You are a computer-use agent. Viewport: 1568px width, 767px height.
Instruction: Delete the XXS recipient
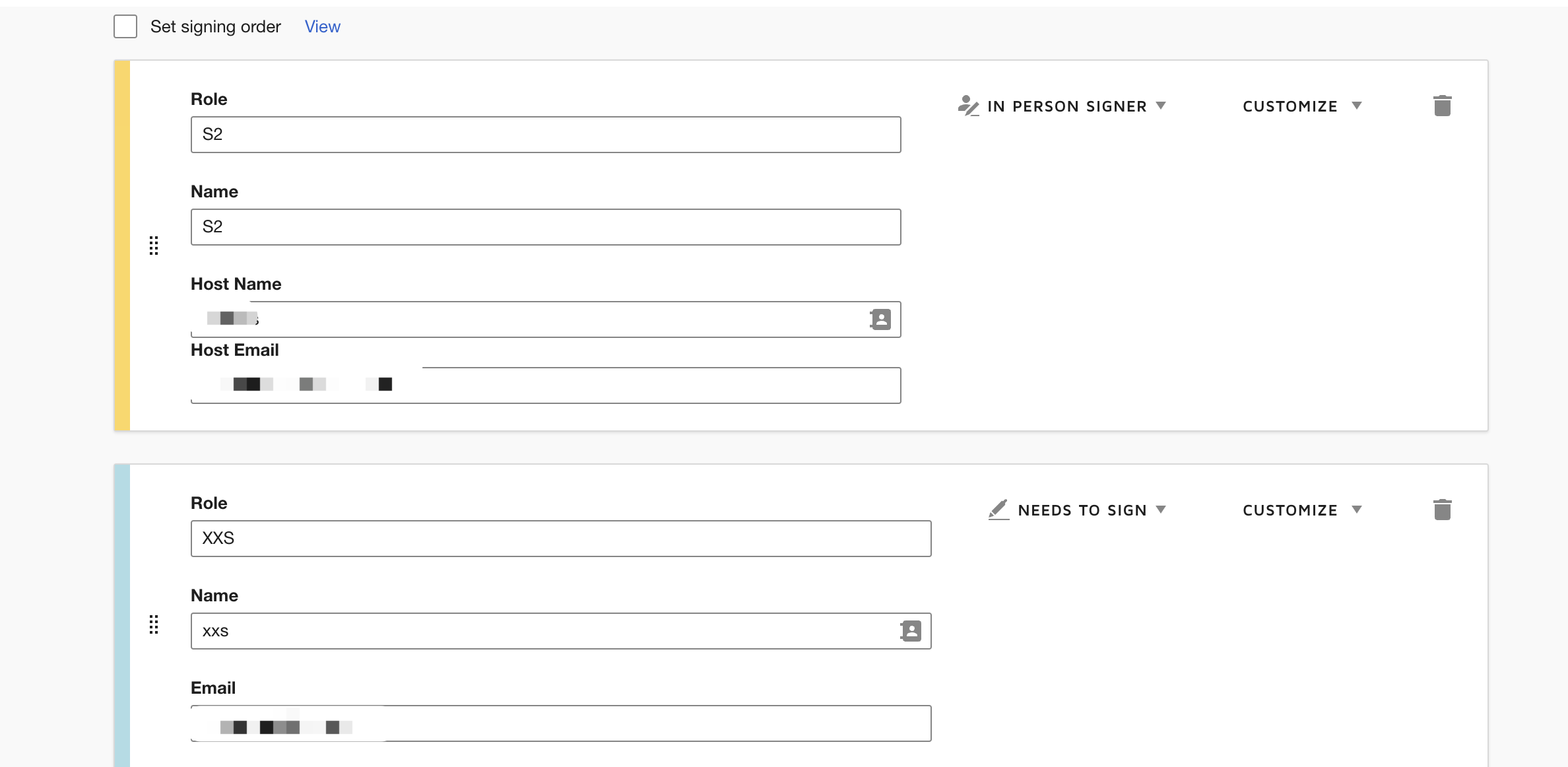point(1443,509)
